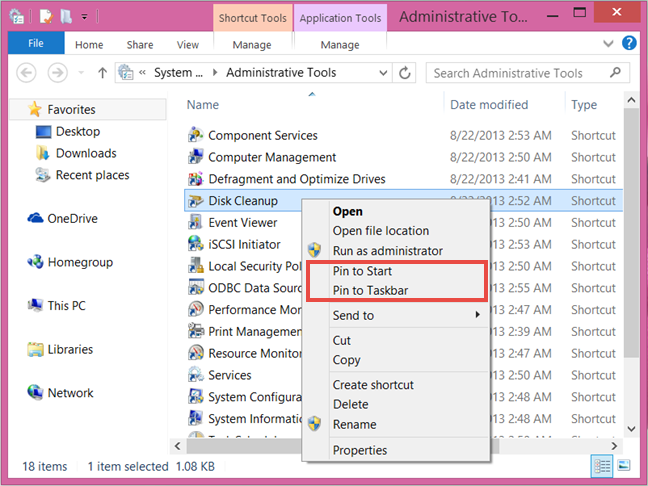Screen dimensions: 648x486
Task: Go up one folder level
Action: (x=102, y=73)
